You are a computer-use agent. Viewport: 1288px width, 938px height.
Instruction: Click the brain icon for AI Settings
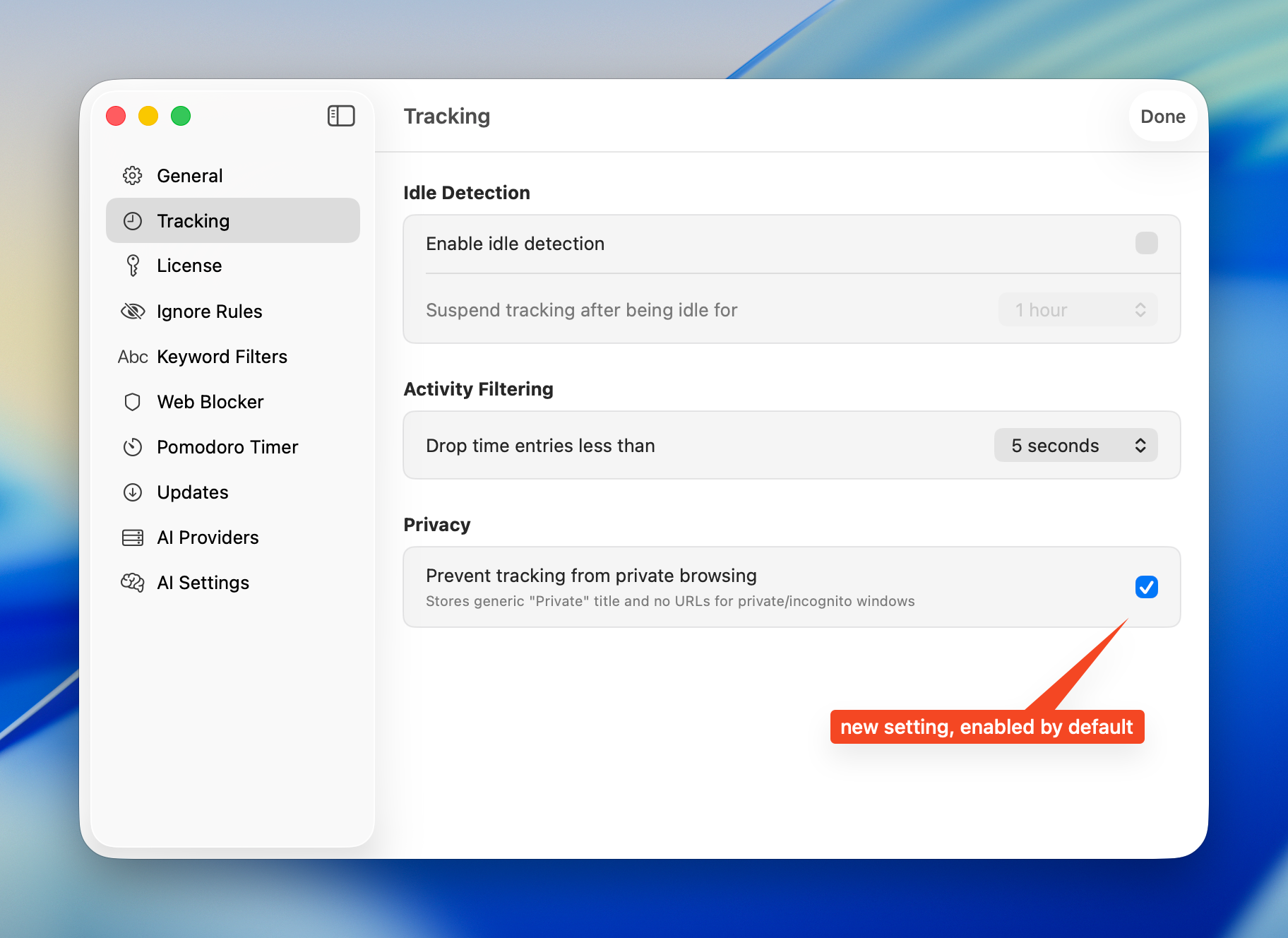point(133,583)
